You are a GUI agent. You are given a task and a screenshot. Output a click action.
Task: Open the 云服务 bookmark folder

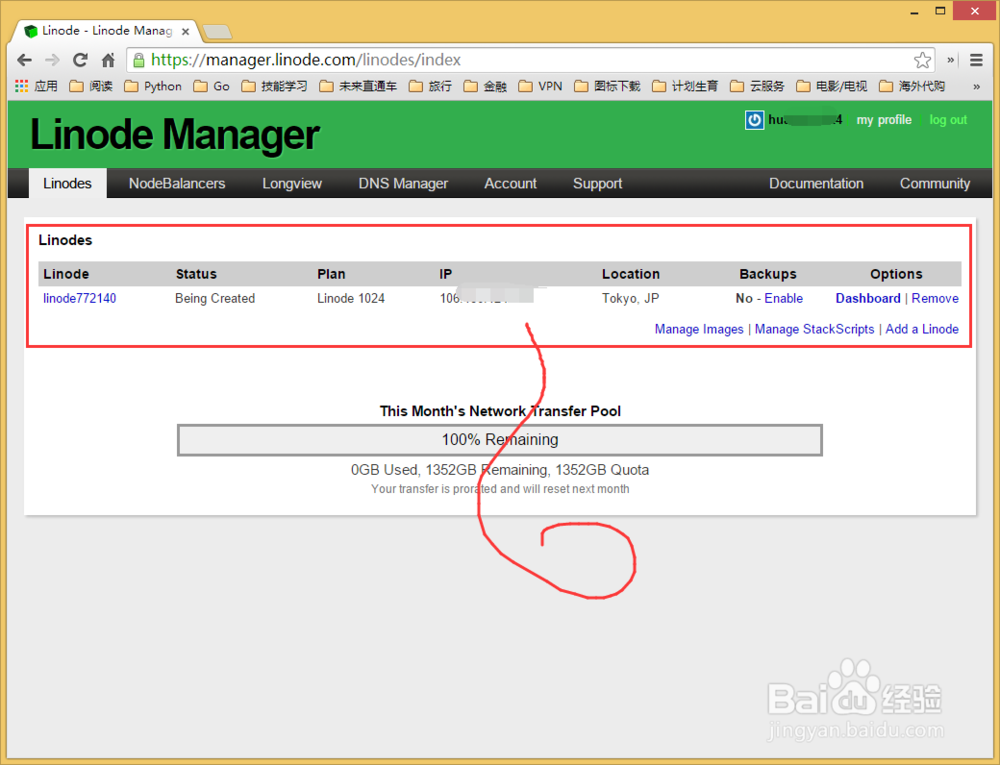tap(757, 86)
